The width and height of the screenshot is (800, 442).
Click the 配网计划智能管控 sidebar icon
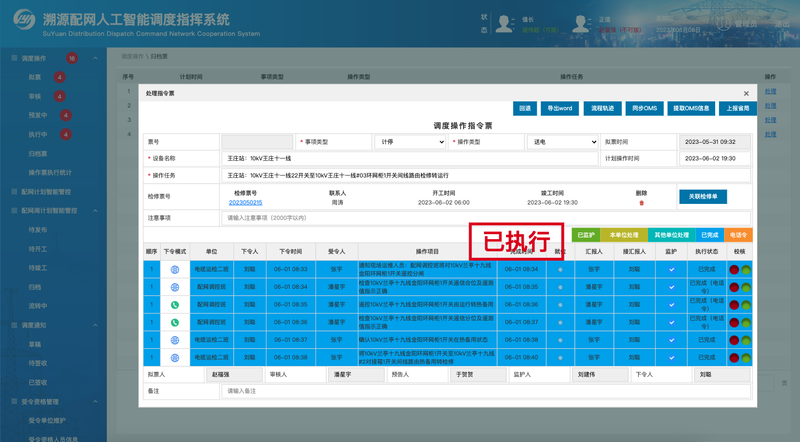[x=14, y=192]
